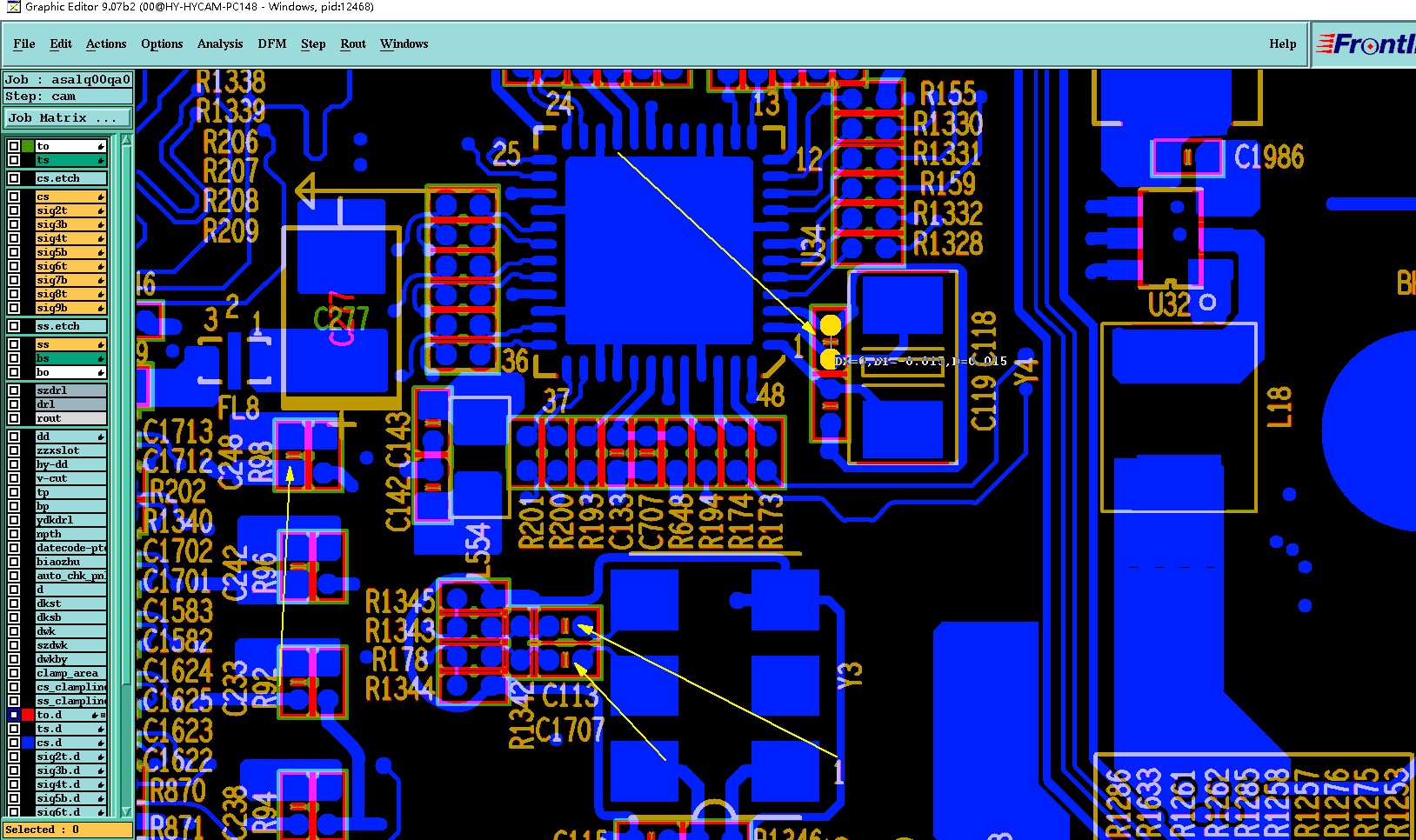
Task: Open the Rout menu
Action: [353, 43]
